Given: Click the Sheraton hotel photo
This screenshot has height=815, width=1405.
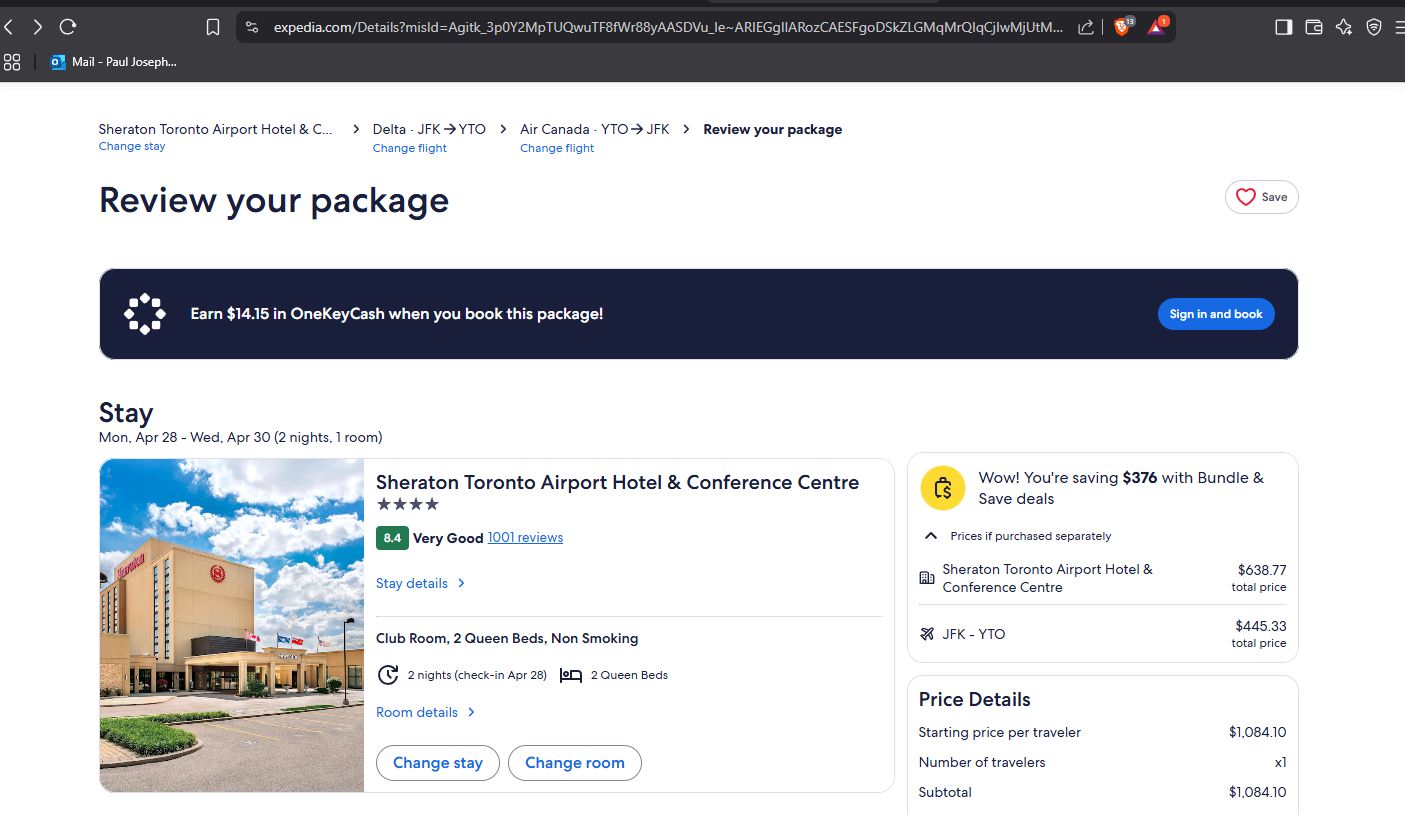Looking at the screenshot, I should [232, 625].
